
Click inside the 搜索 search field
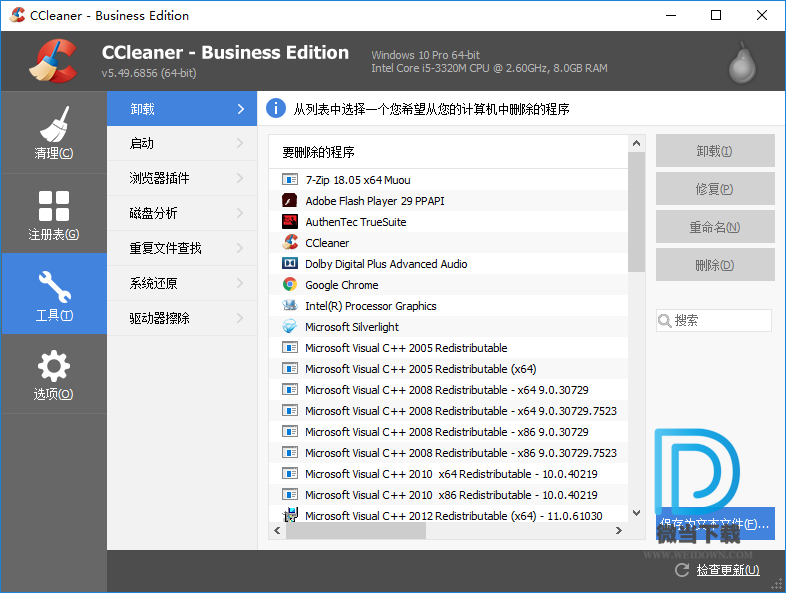[x=714, y=320]
